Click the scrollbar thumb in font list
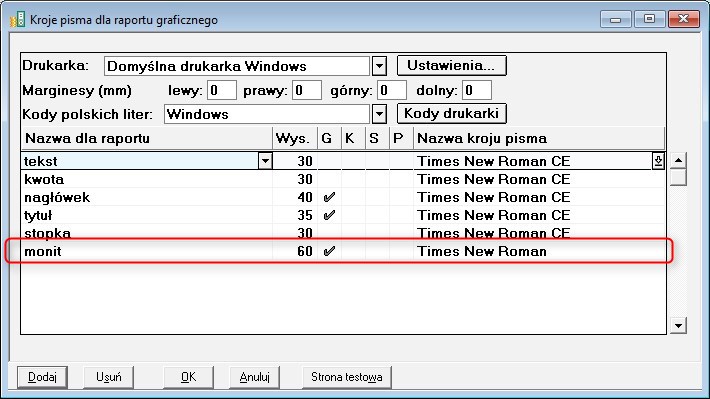710x399 pixels. 678,177
